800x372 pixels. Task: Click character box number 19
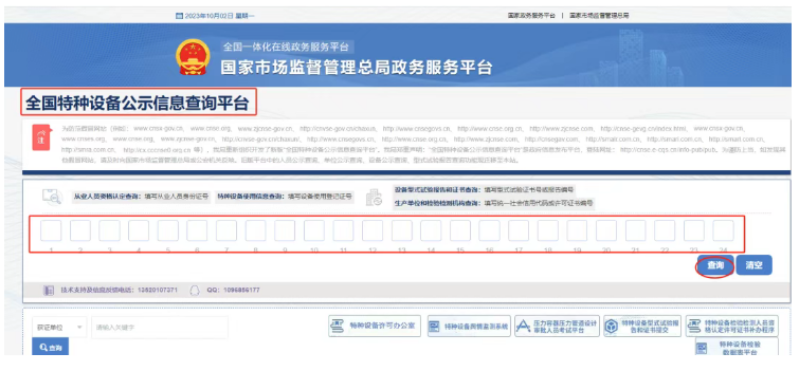click(x=577, y=231)
